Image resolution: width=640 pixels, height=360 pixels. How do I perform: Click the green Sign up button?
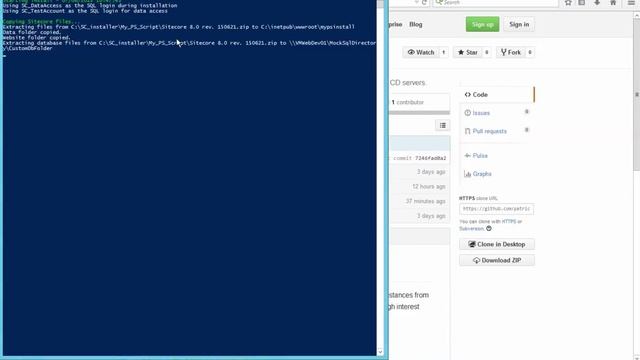pyautogui.click(x=482, y=24)
